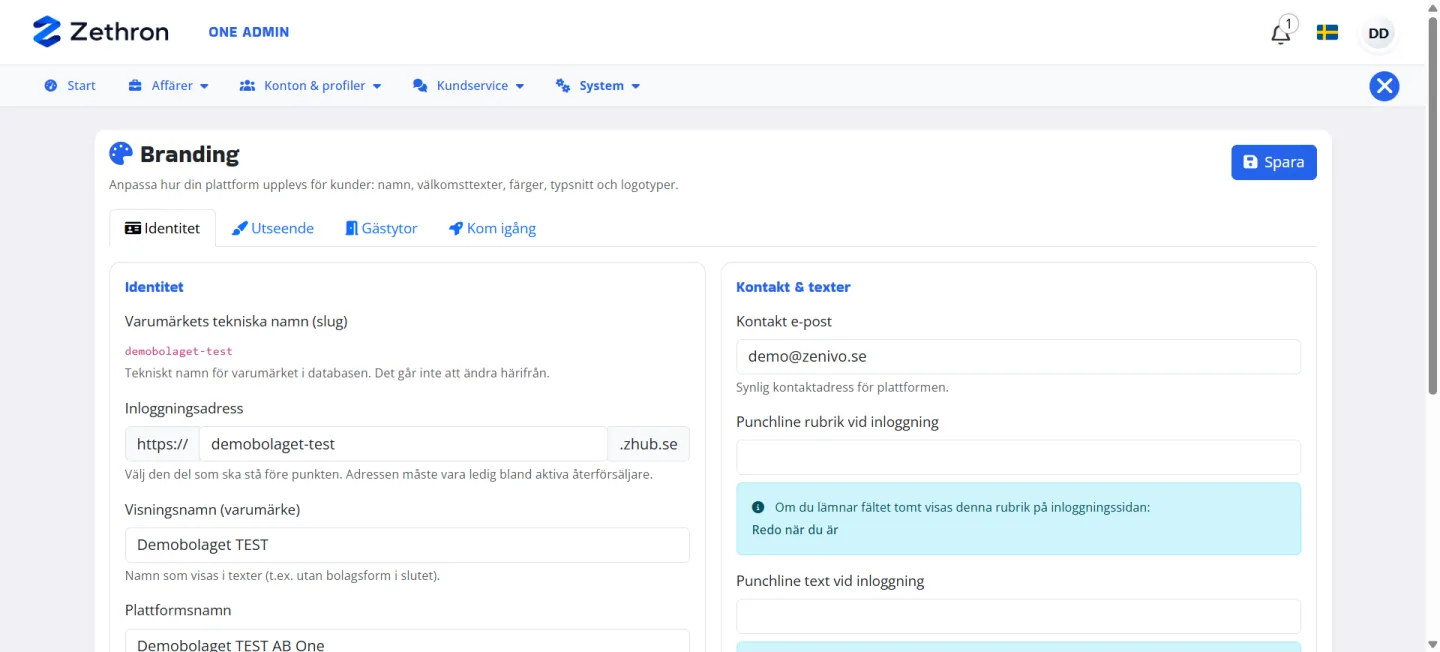Click the Start dashboard icon

pos(51,86)
